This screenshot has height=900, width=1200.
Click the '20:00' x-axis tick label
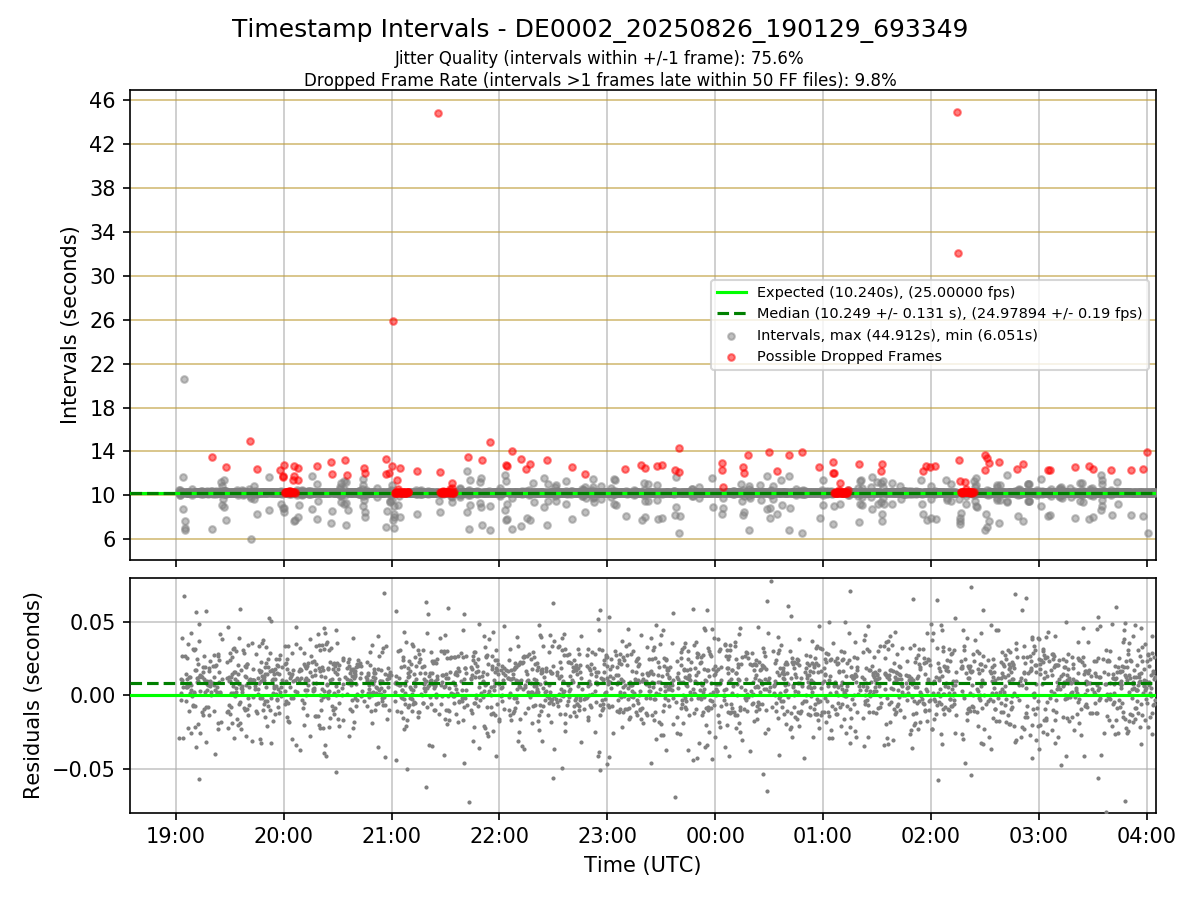coord(284,835)
